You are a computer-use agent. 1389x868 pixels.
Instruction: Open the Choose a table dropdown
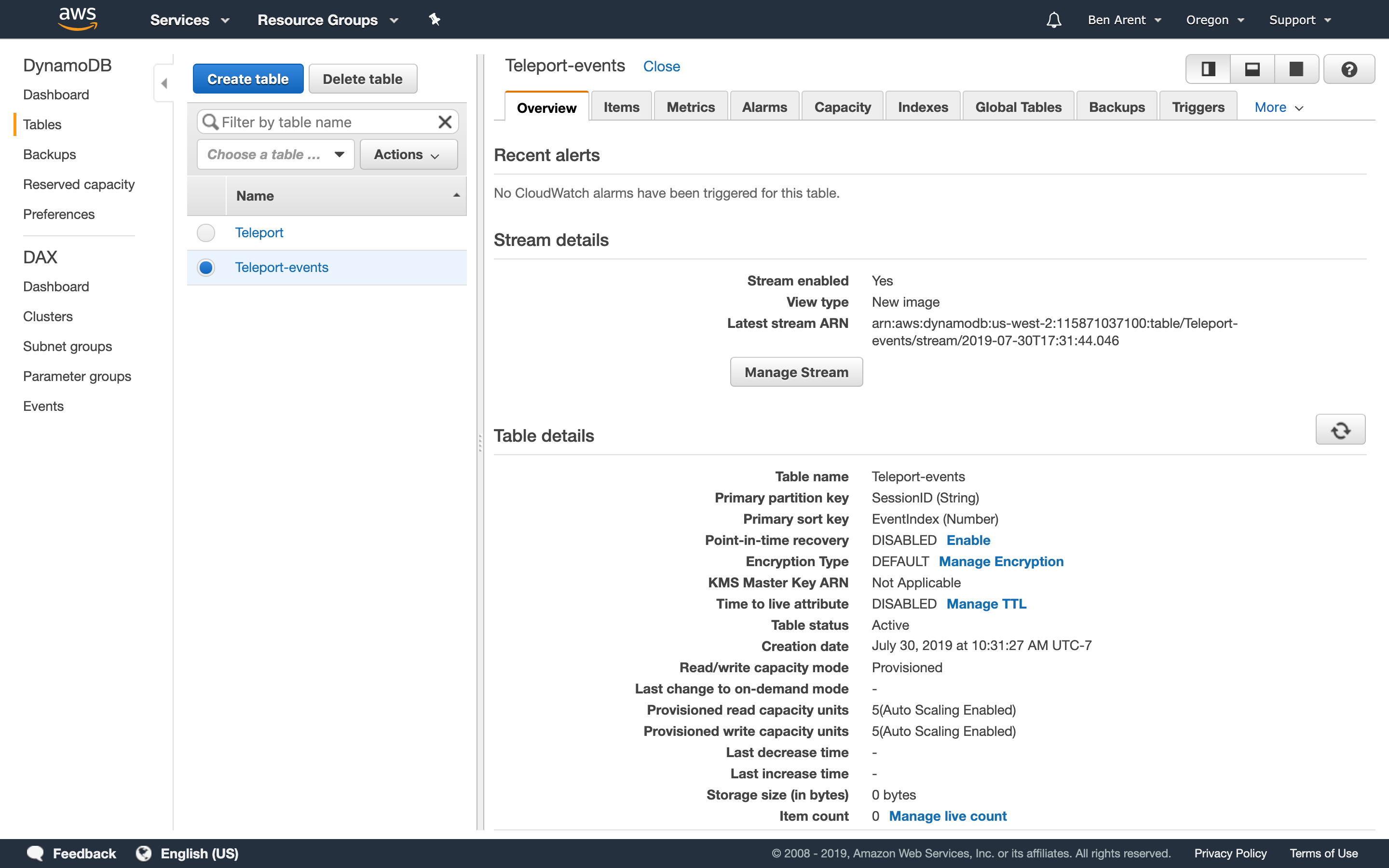coord(275,154)
